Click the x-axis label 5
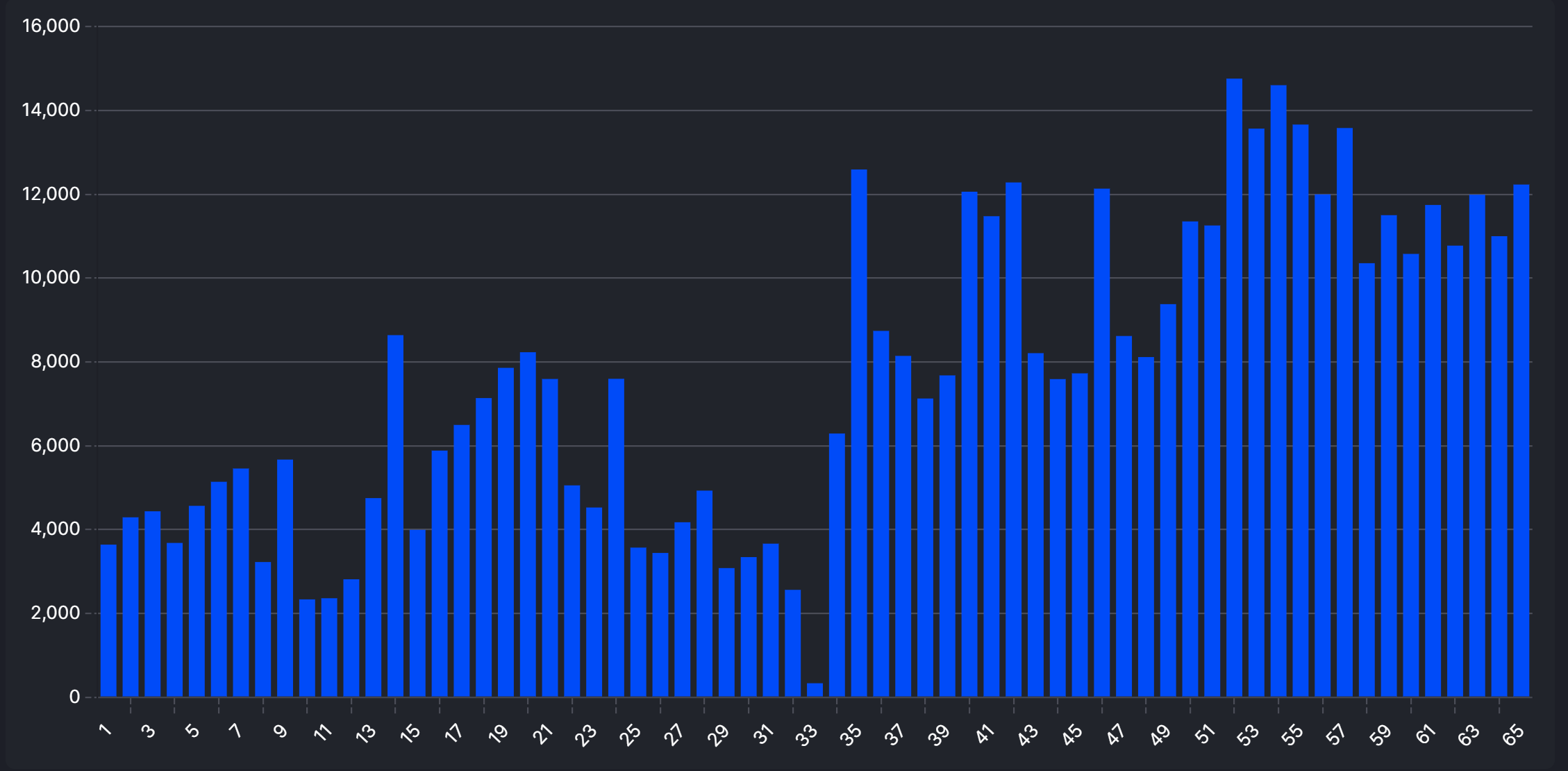This screenshot has height=771, width=1568. coord(192,731)
